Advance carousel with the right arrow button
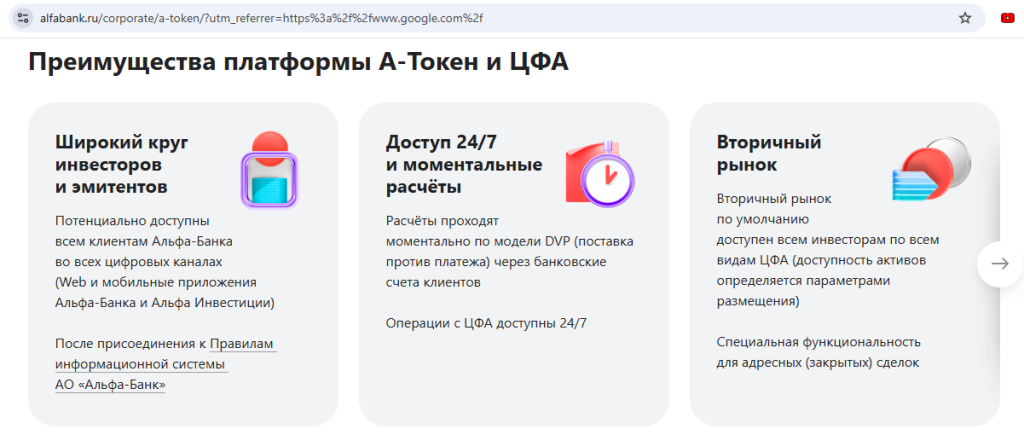 tap(1000, 264)
